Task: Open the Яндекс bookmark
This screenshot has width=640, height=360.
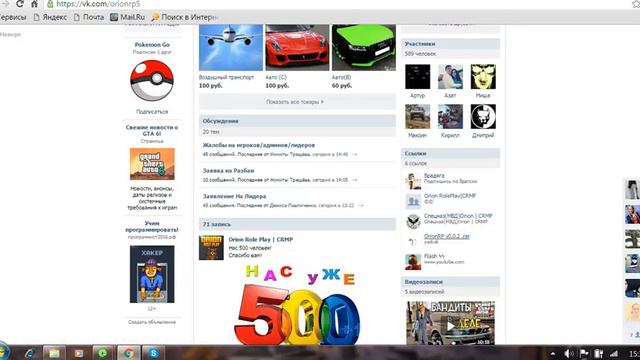Action: [50, 17]
